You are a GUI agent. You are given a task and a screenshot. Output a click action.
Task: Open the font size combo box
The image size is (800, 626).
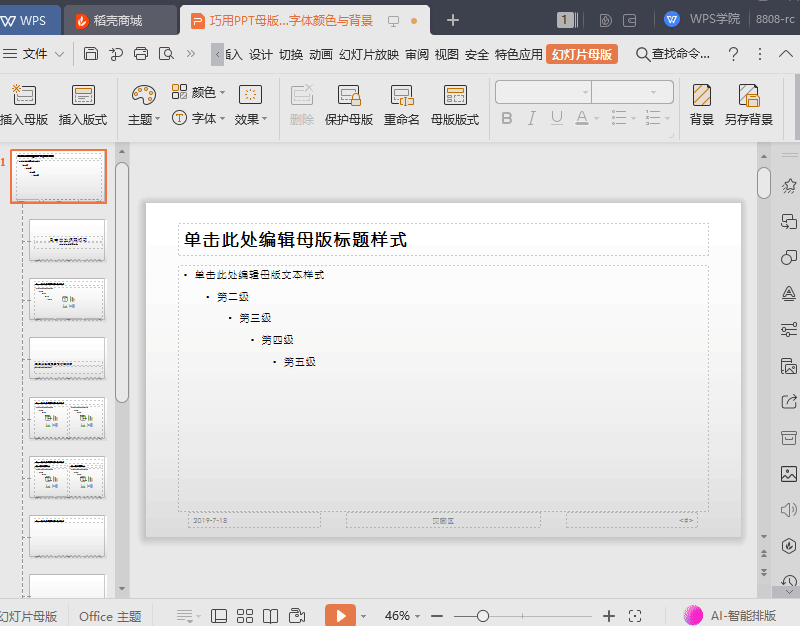633,92
